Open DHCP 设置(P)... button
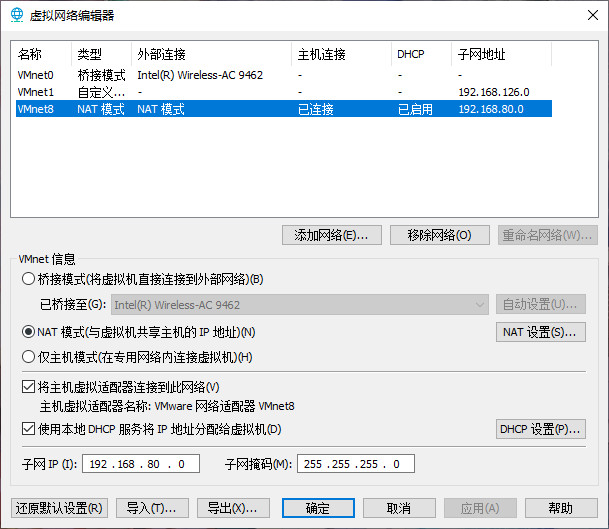Image resolution: width=609 pixels, height=529 pixels. coord(541,429)
